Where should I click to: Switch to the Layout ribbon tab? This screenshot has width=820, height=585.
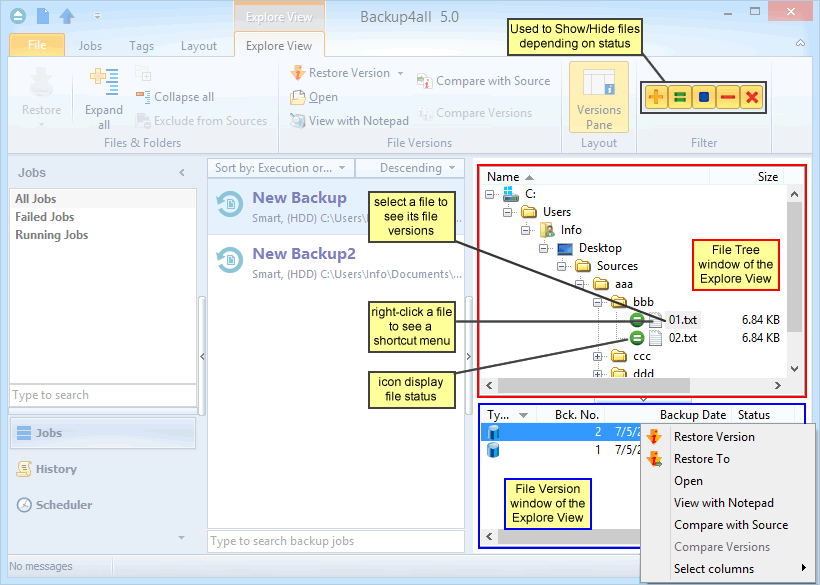pyautogui.click(x=199, y=45)
